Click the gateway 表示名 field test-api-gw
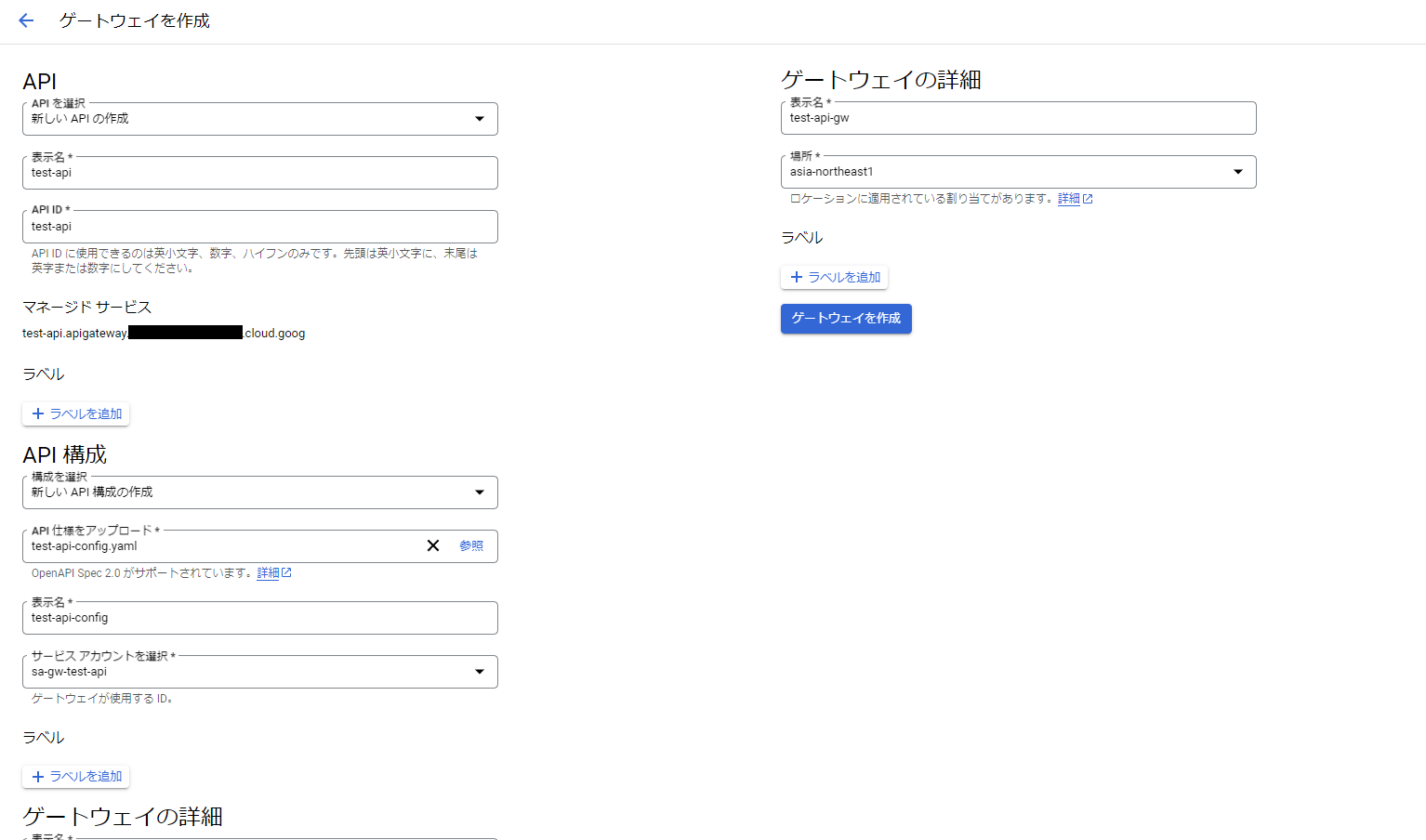The height and width of the screenshot is (840, 1426). click(x=1019, y=118)
